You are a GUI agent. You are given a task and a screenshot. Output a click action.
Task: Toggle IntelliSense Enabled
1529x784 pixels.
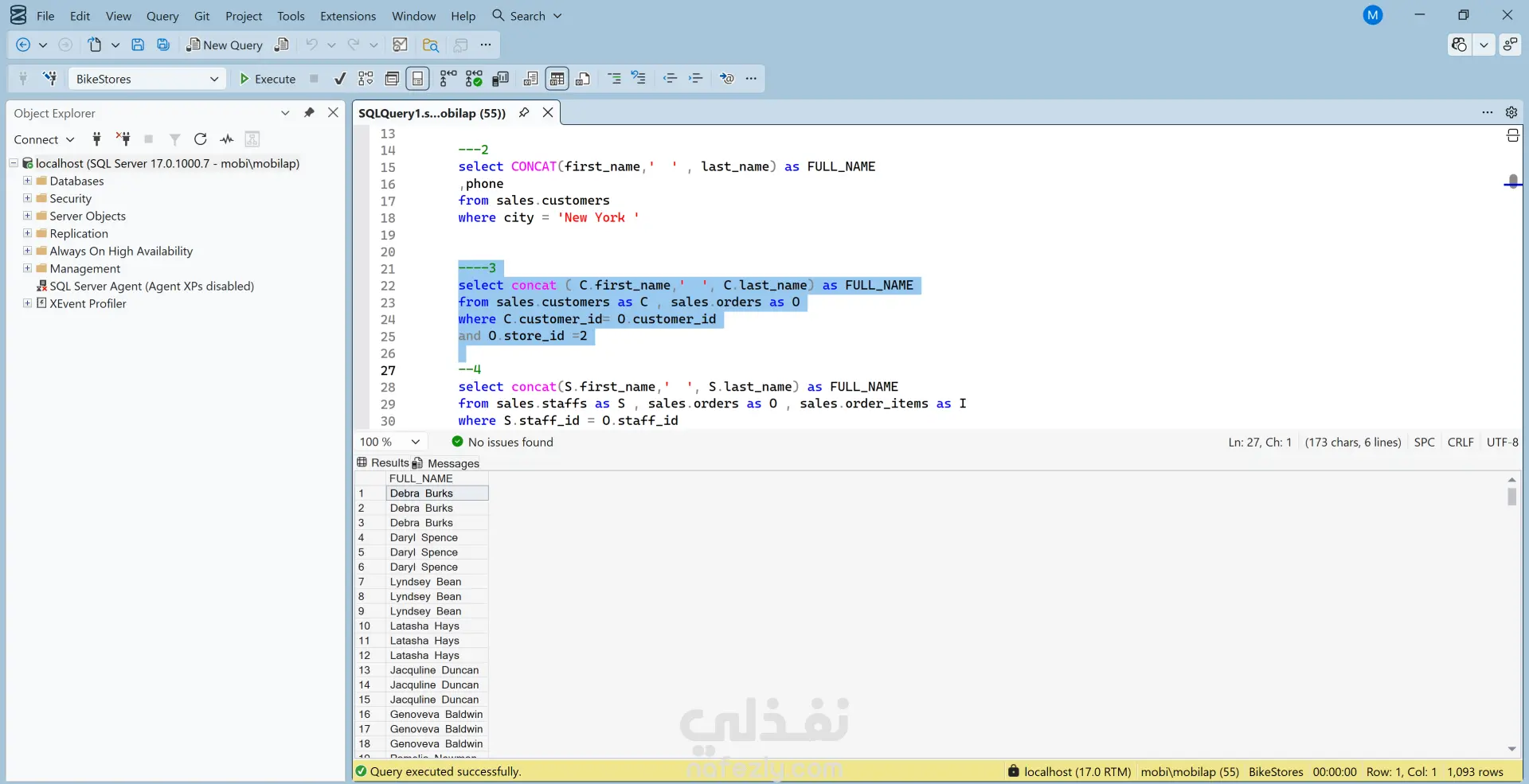click(x=417, y=78)
